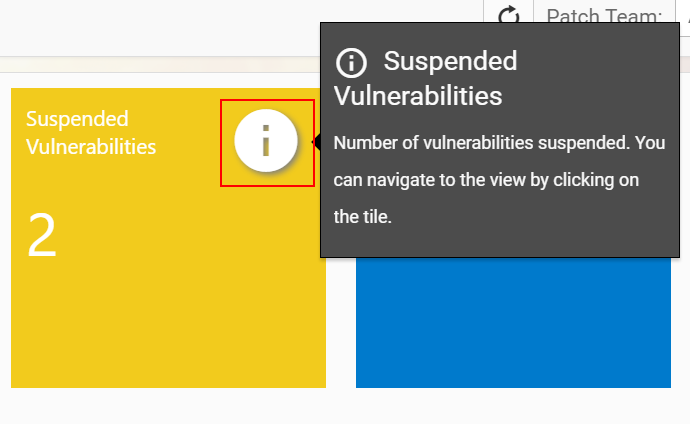
Task: Click the tooltip heading word Vulnerabilities
Action: tap(418, 96)
